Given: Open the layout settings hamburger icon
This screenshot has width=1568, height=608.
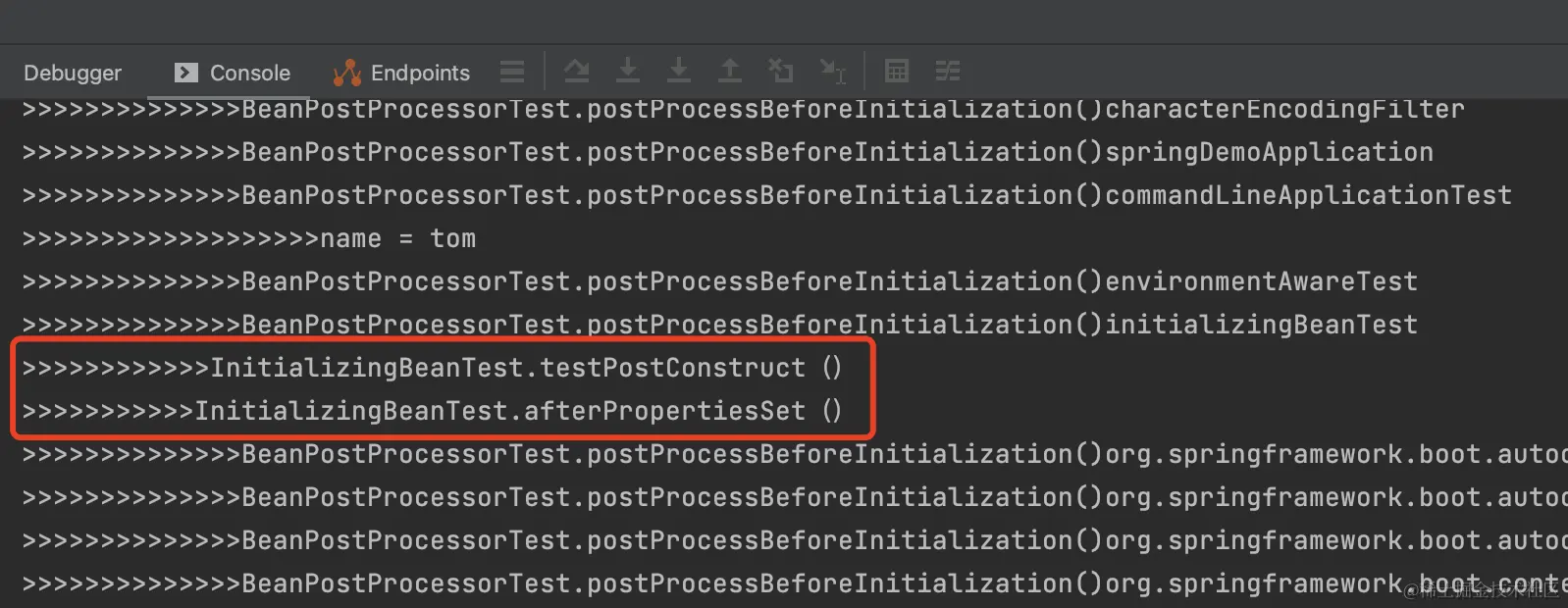Looking at the screenshot, I should click(x=512, y=72).
